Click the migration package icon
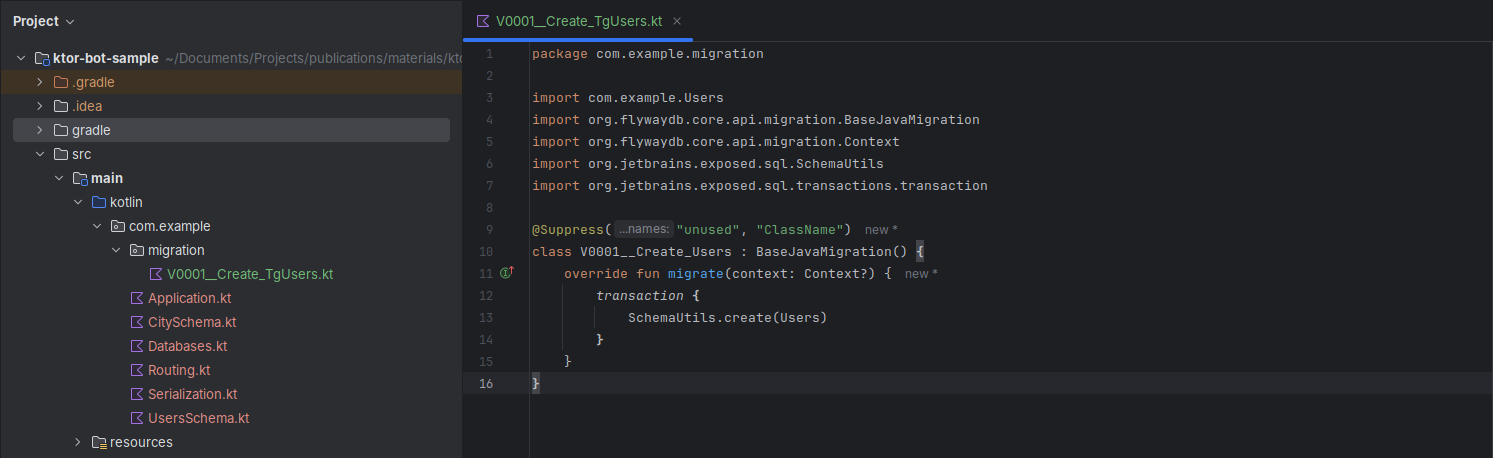The width and height of the screenshot is (1493, 458). click(137, 250)
